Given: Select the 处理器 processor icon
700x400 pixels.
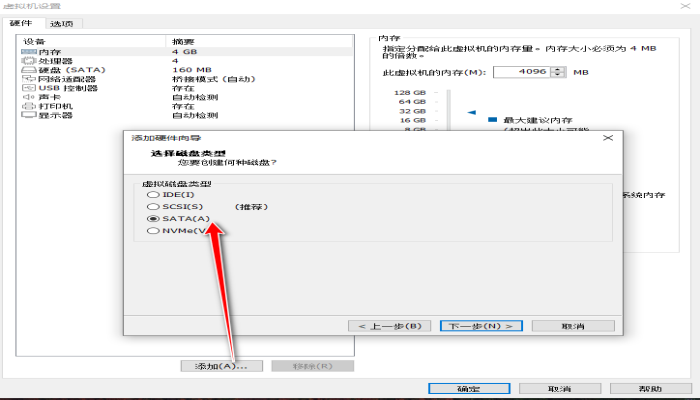Looking at the screenshot, I should (29, 61).
